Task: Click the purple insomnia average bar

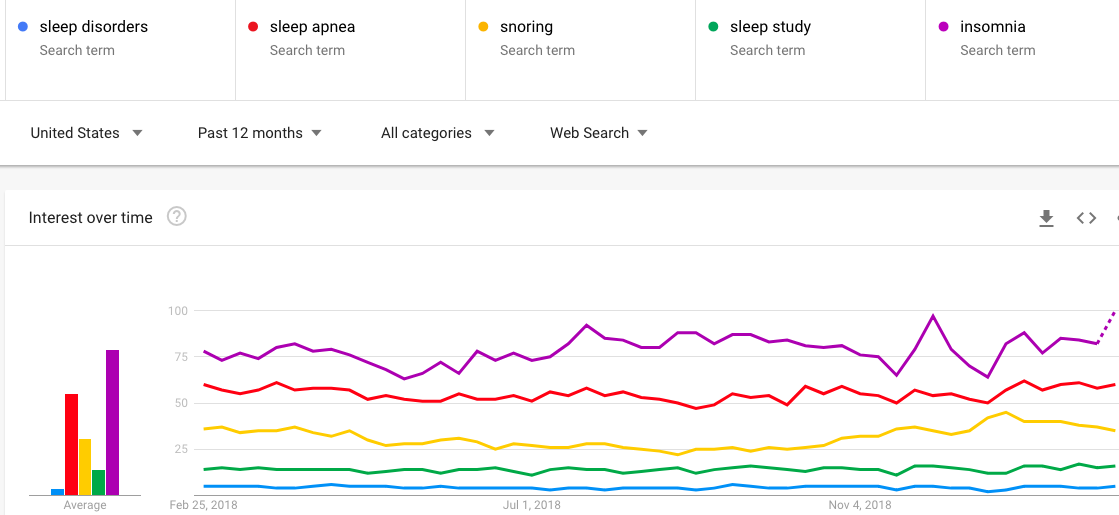Action: pos(113,422)
